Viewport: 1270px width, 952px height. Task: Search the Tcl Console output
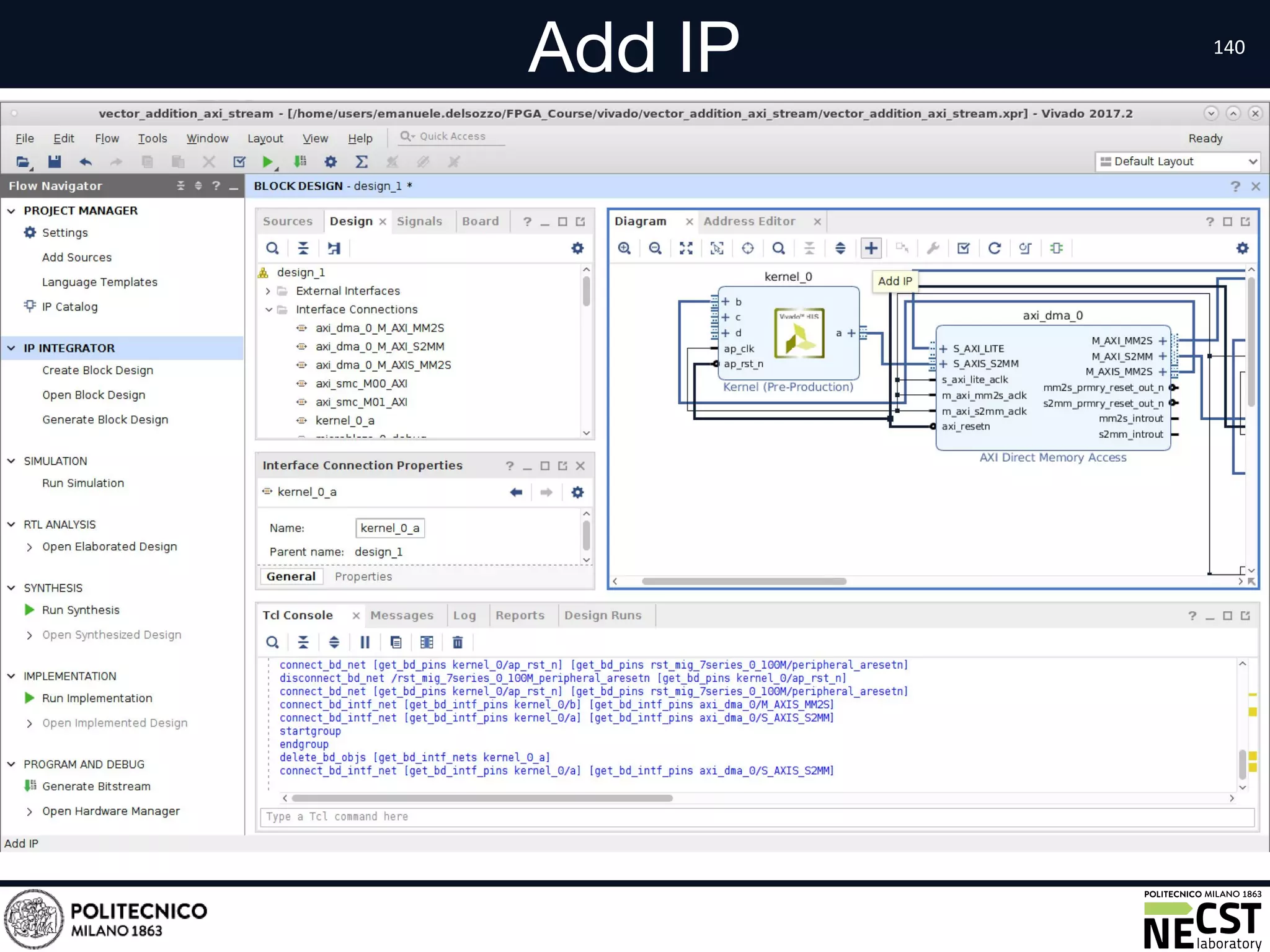click(272, 642)
